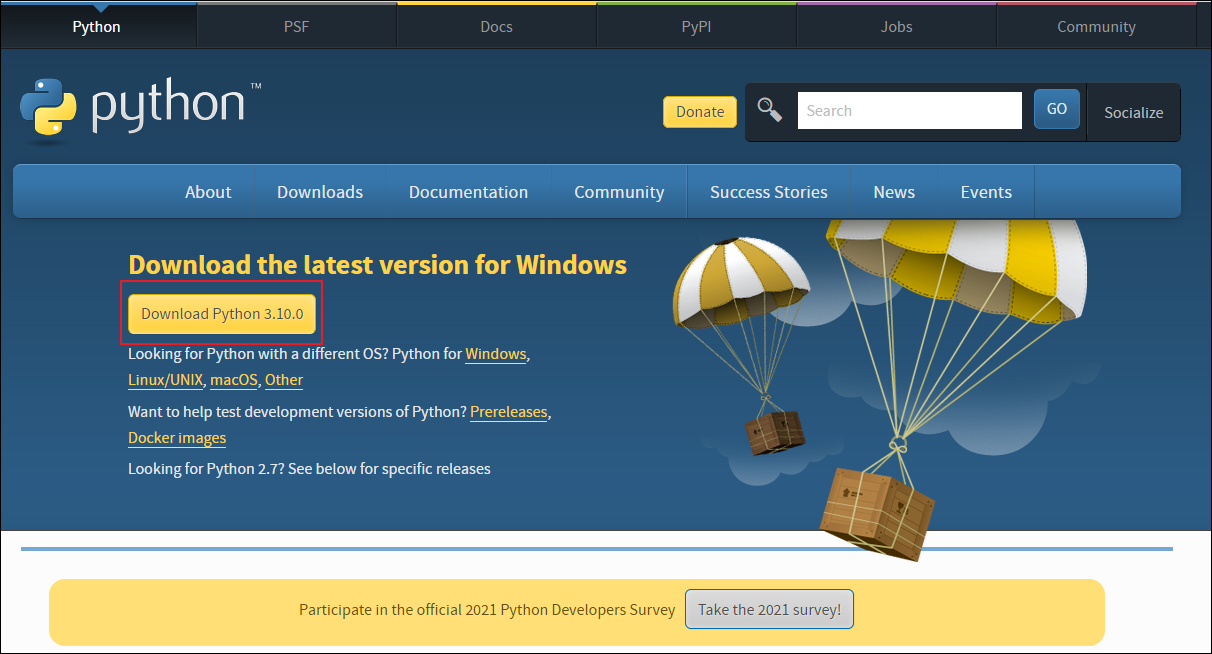Click the magnifying glass search icon
Viewport: 1212px width, 654px height.
tap(769, 110)
